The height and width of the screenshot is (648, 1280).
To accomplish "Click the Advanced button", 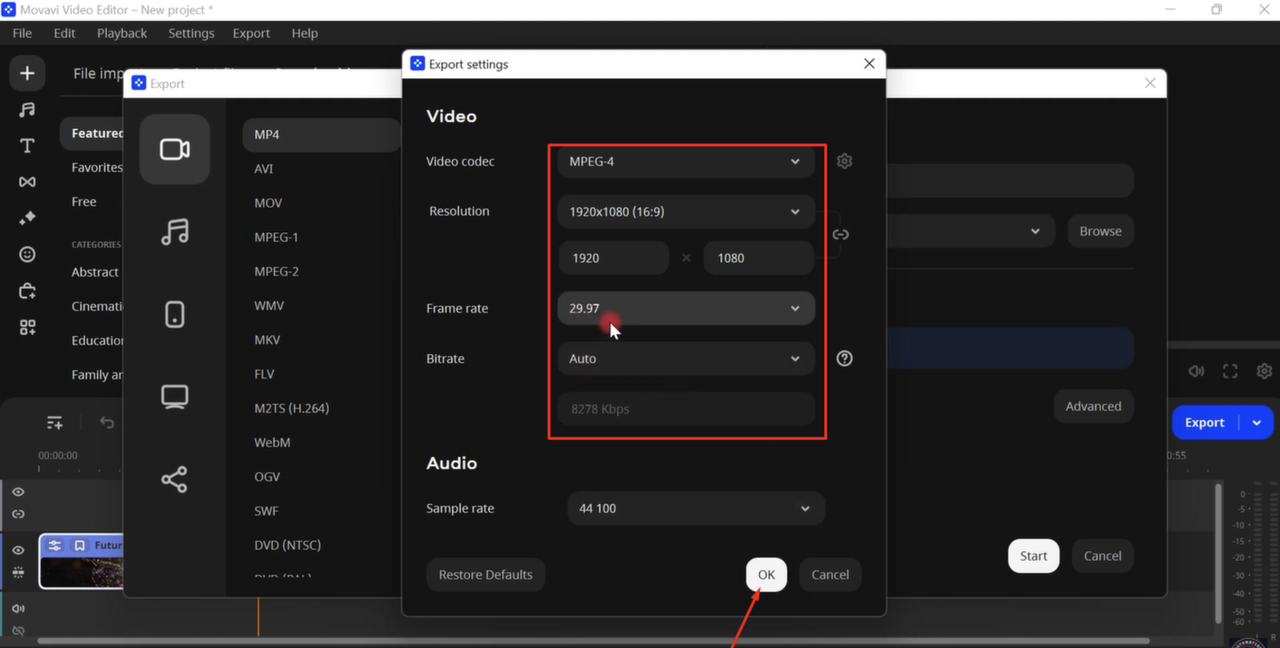I will click(1093, 406).
